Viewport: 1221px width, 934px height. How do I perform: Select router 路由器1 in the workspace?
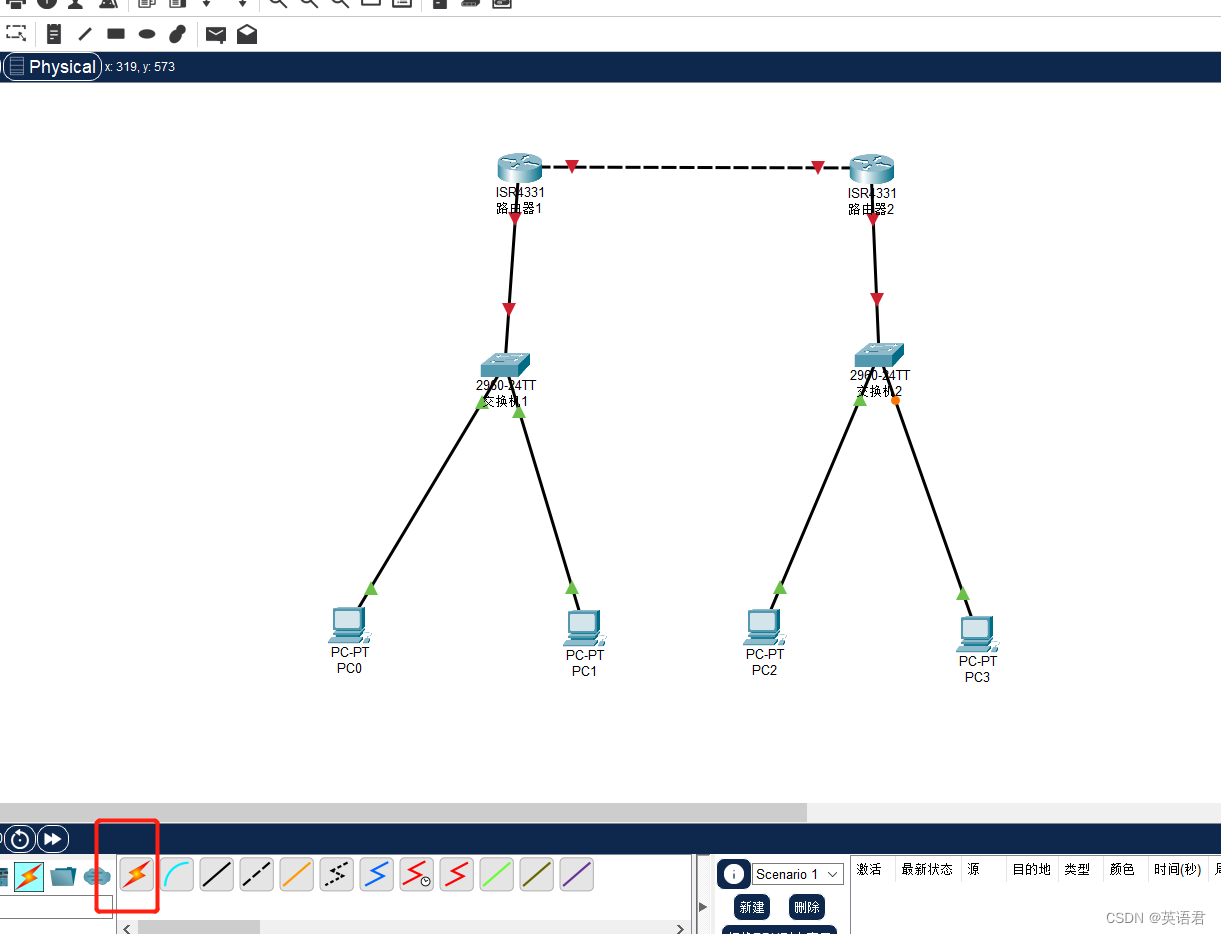[x=519, y=169]
